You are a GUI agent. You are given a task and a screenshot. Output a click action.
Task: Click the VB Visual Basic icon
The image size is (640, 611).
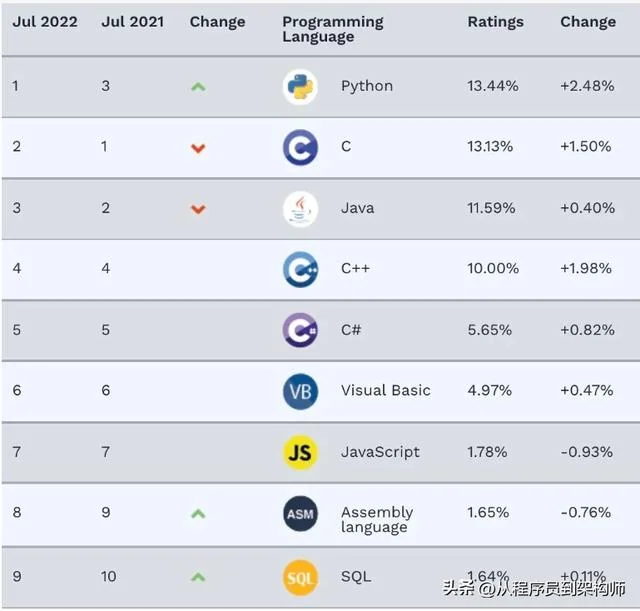pos(300,391)
